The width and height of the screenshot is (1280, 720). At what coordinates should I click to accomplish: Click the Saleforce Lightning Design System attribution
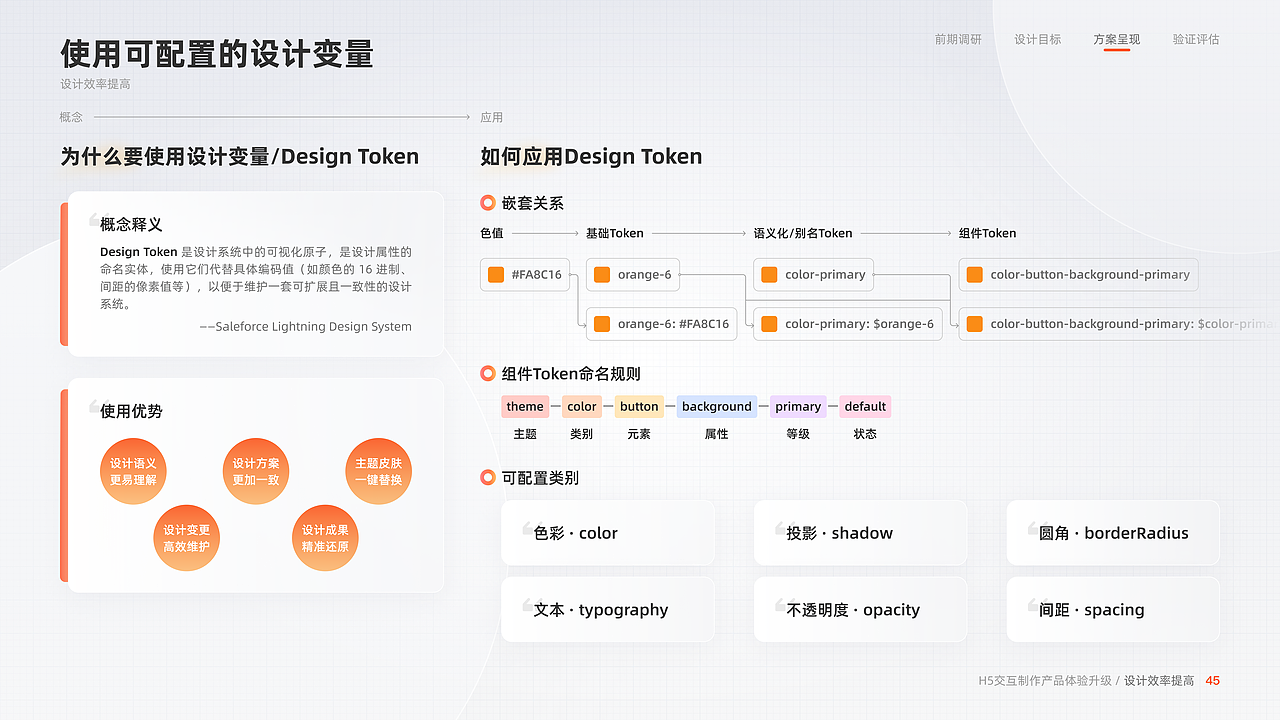[305, 326]
